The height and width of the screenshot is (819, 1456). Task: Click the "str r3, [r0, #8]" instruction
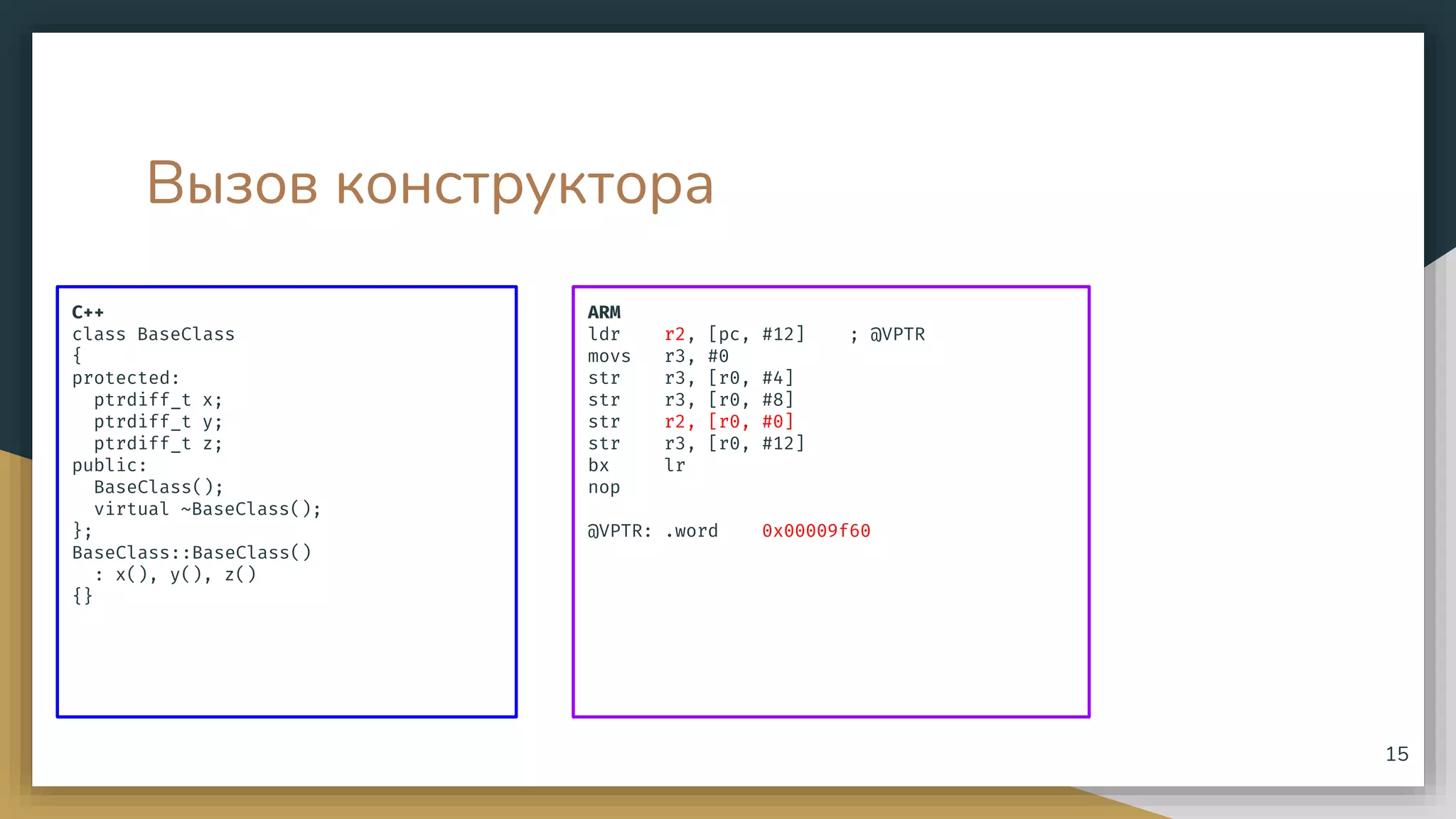point(691,400)
